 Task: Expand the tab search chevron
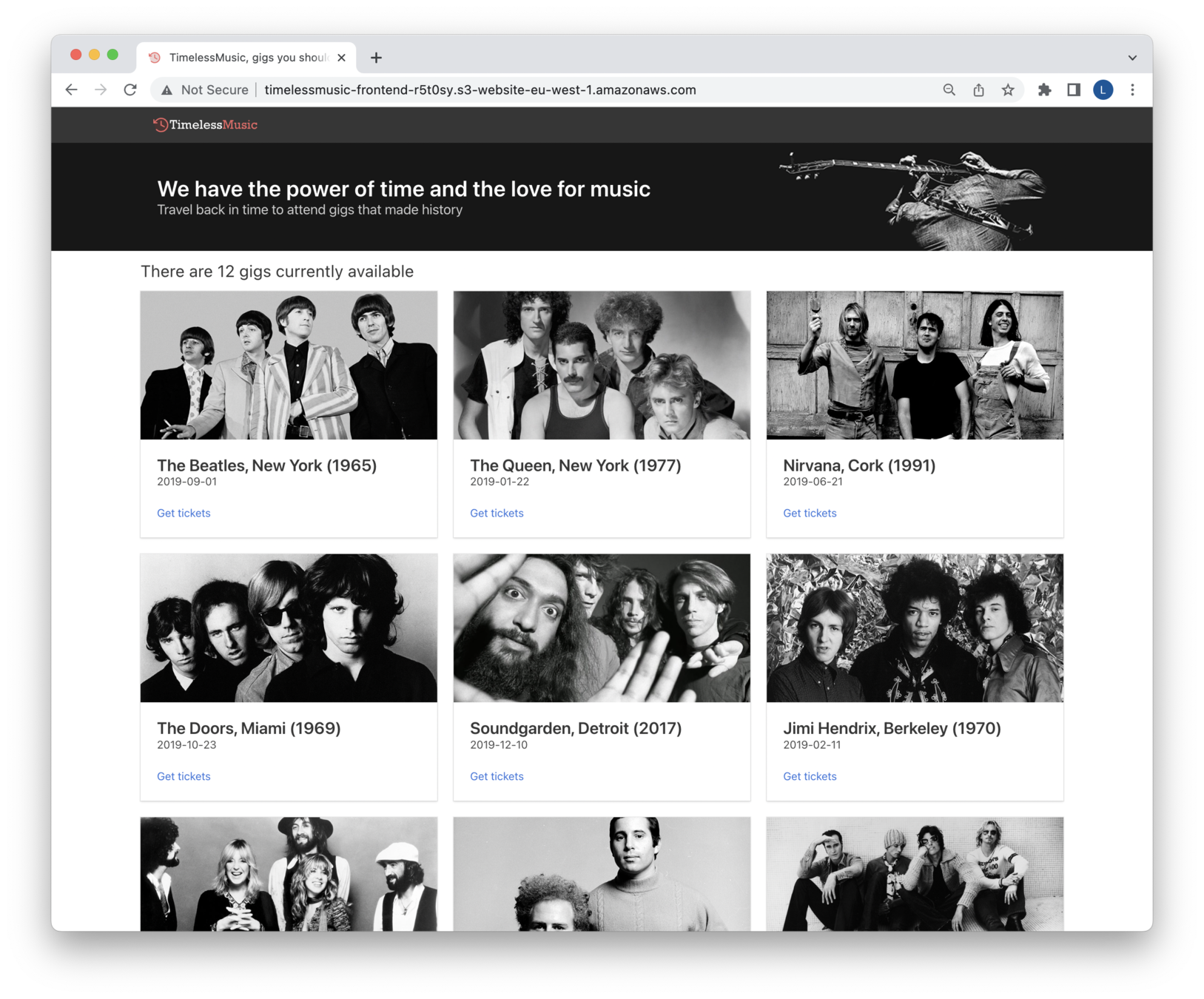(1132, 57)
